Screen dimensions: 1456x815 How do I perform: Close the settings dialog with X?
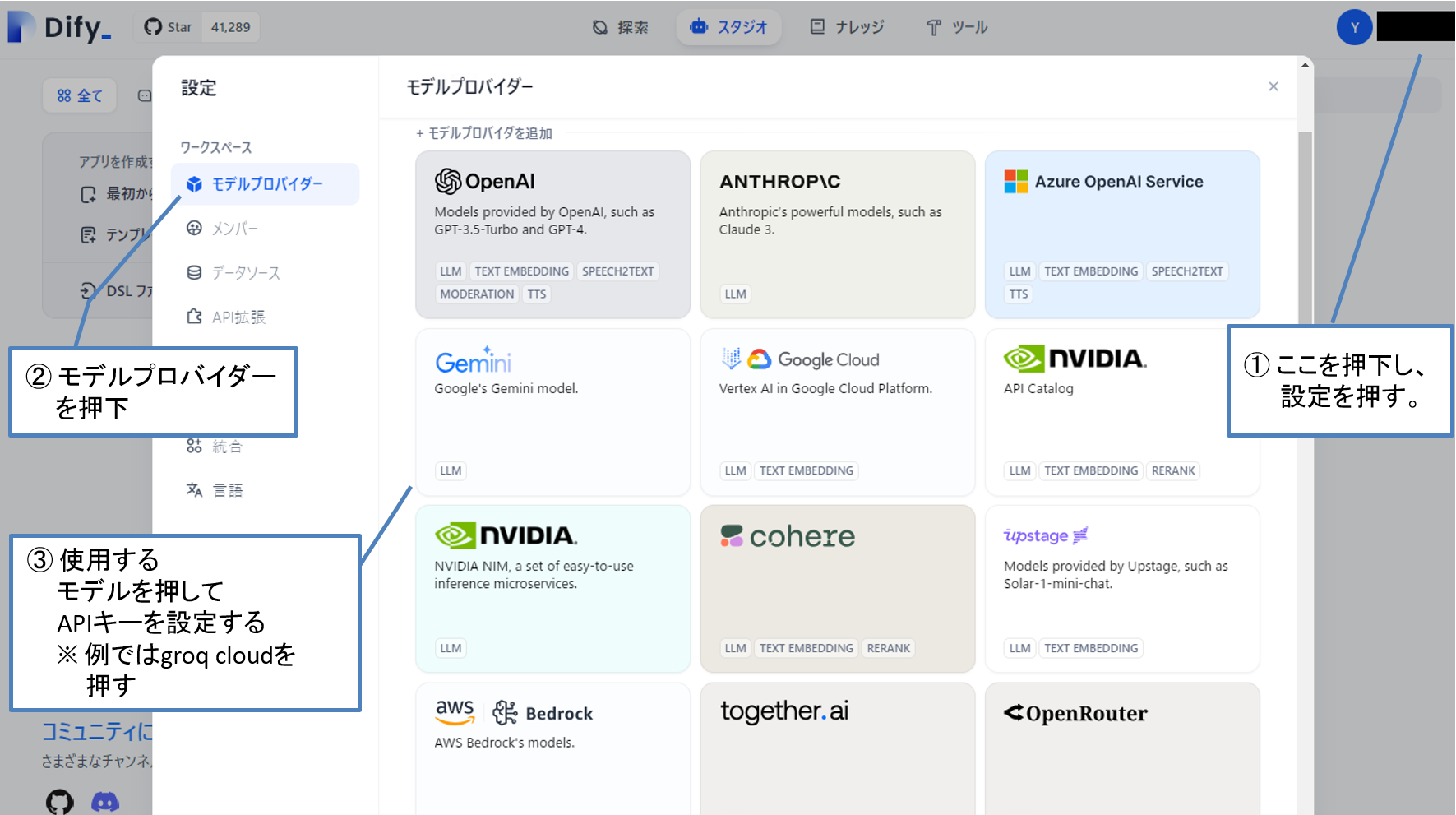tap(1273, 86)
